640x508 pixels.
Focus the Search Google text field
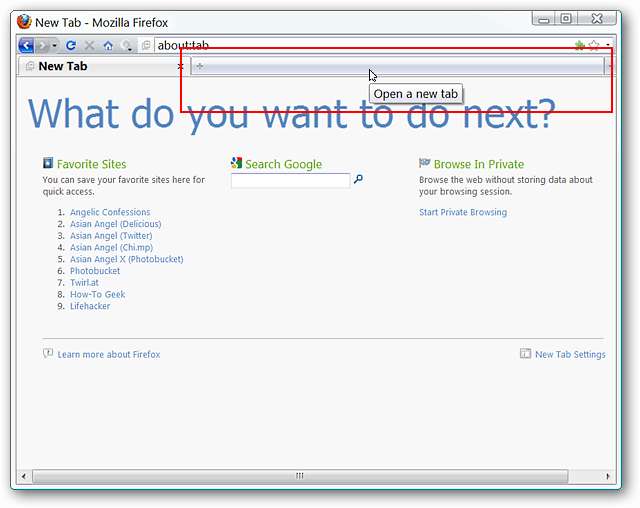click(290, 180)
